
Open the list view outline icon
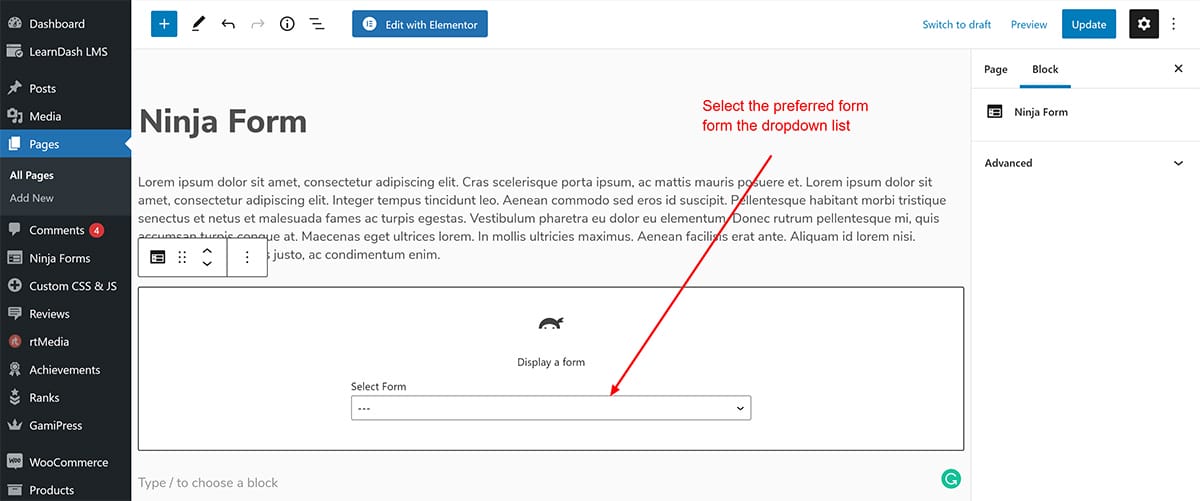(317, 24)
